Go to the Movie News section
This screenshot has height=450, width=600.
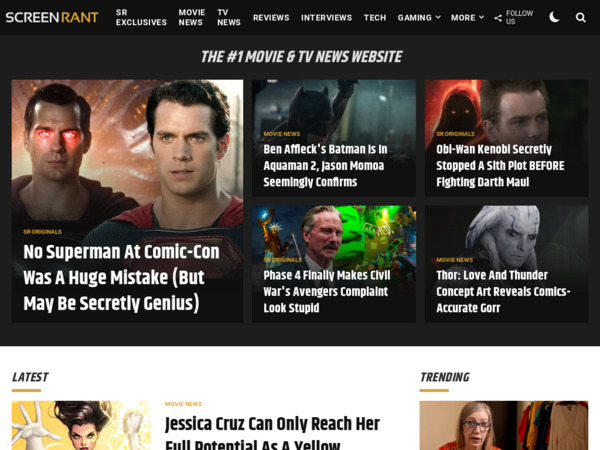pyautogui.click(x=192, y=17)
